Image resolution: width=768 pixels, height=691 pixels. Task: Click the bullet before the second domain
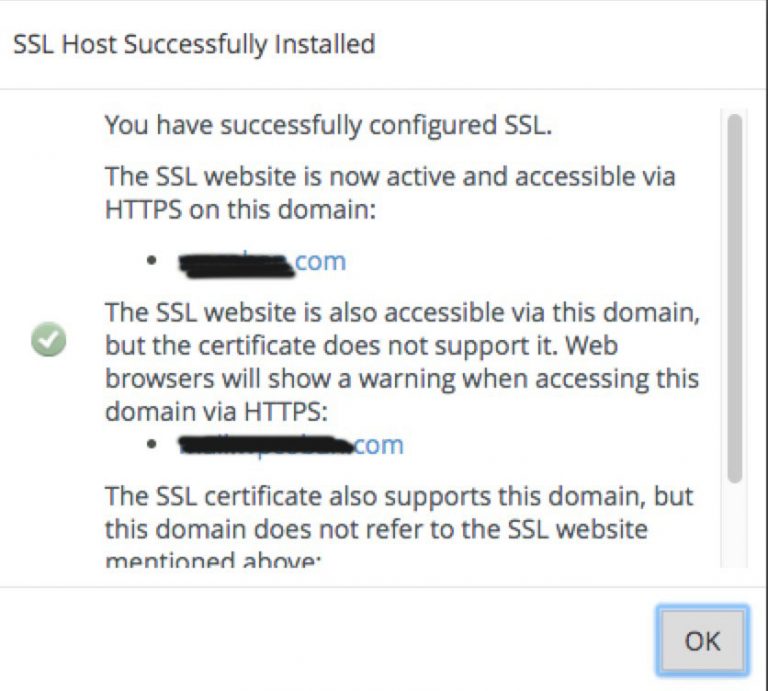click(151, 444)
